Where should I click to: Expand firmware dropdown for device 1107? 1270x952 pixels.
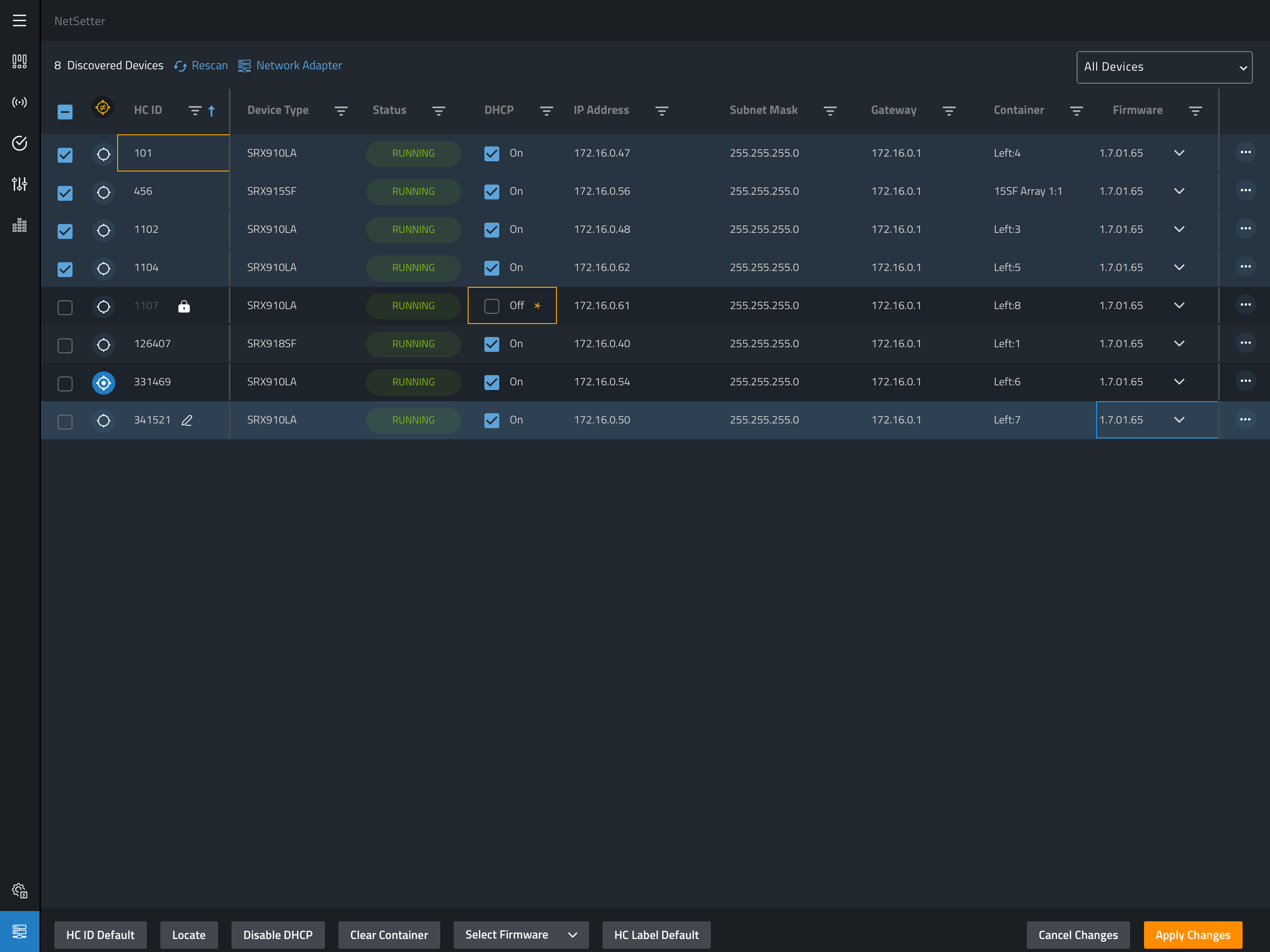1179,305
